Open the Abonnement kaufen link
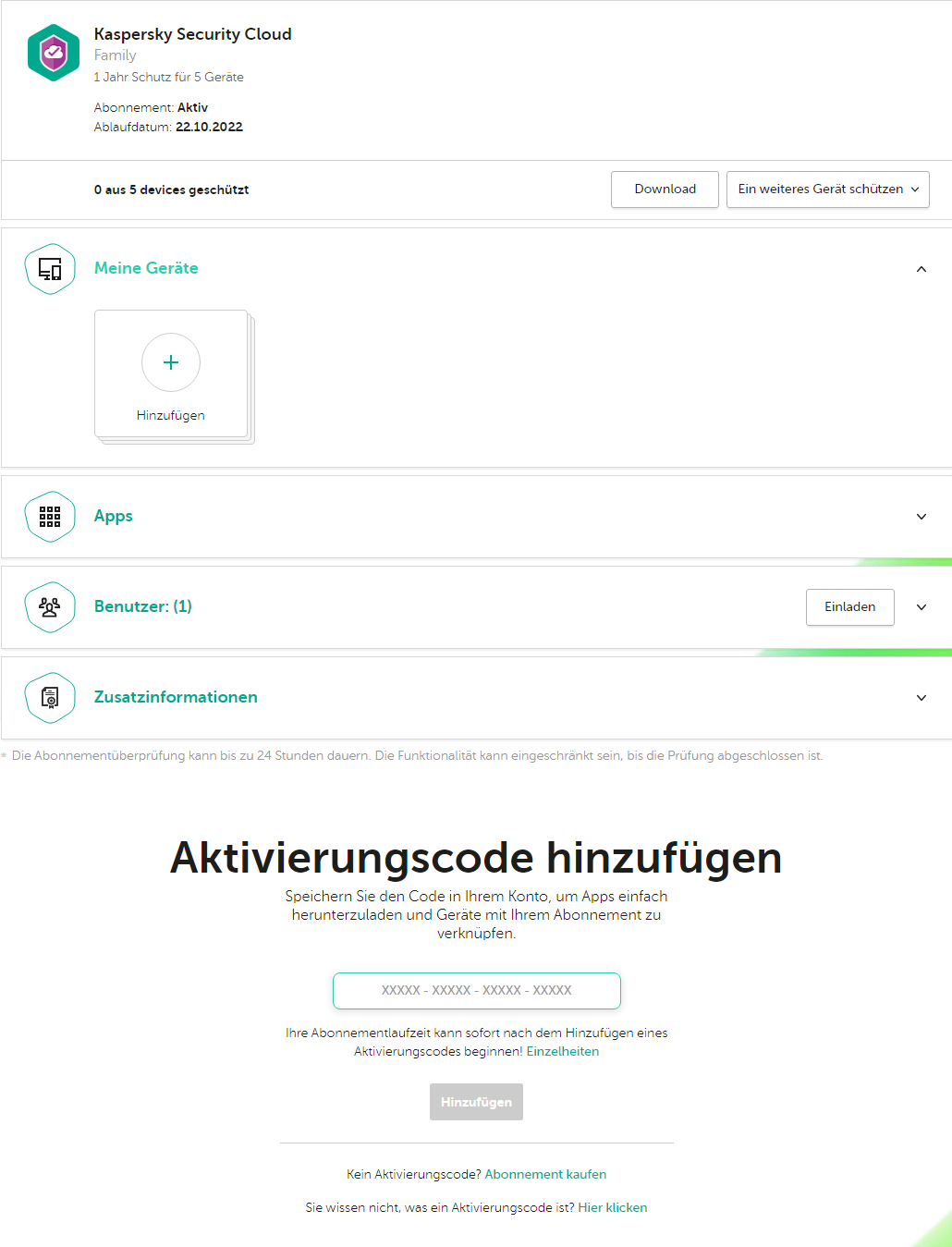This screenshot has width=952, height=1247. pos(544,1173)
